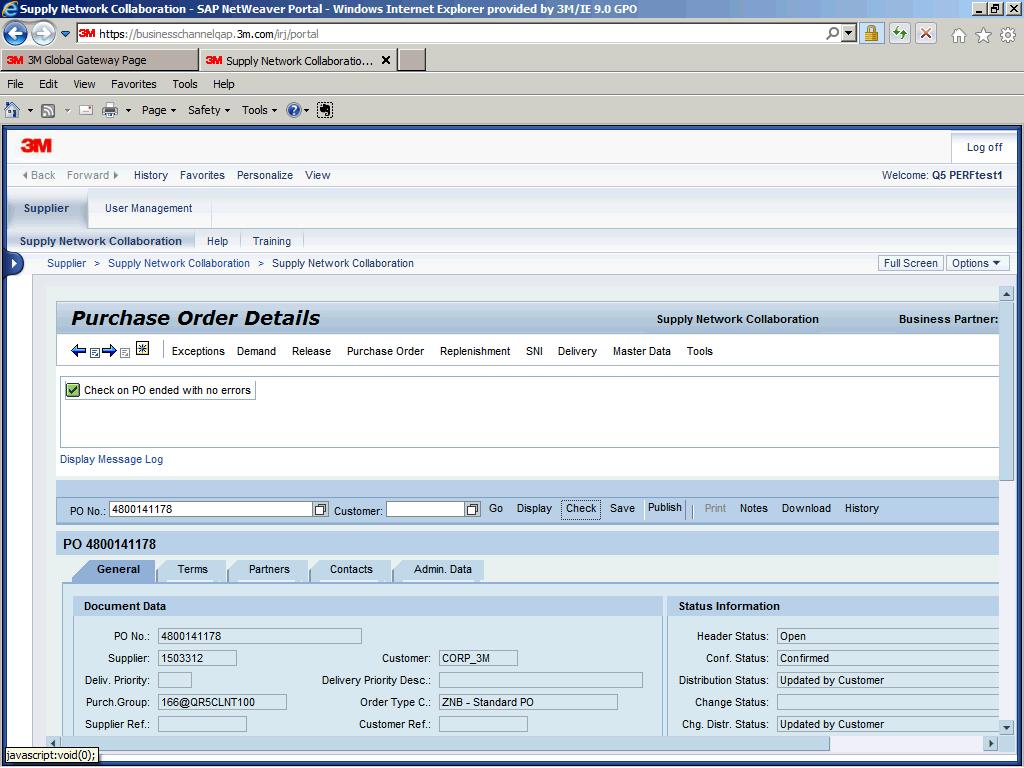The height and width of the screenshot is (768, 1024).
Task: Open PO No. value help icon
Action: pyautogui.click(x=320, y=509)
